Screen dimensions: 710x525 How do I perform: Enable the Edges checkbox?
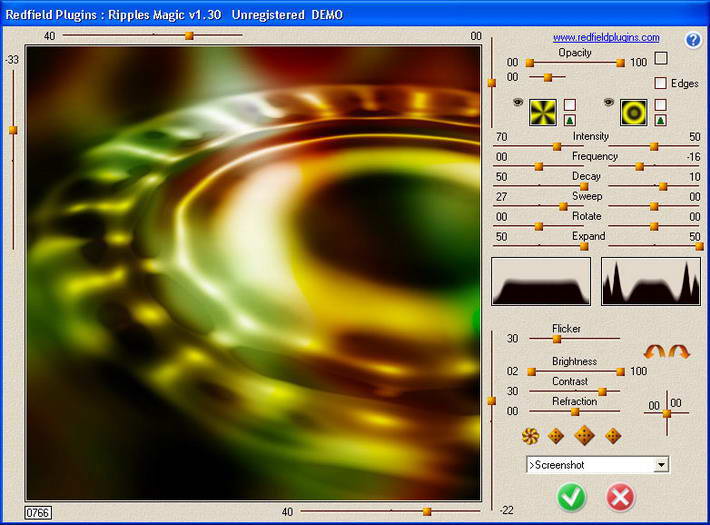point(661,83)
